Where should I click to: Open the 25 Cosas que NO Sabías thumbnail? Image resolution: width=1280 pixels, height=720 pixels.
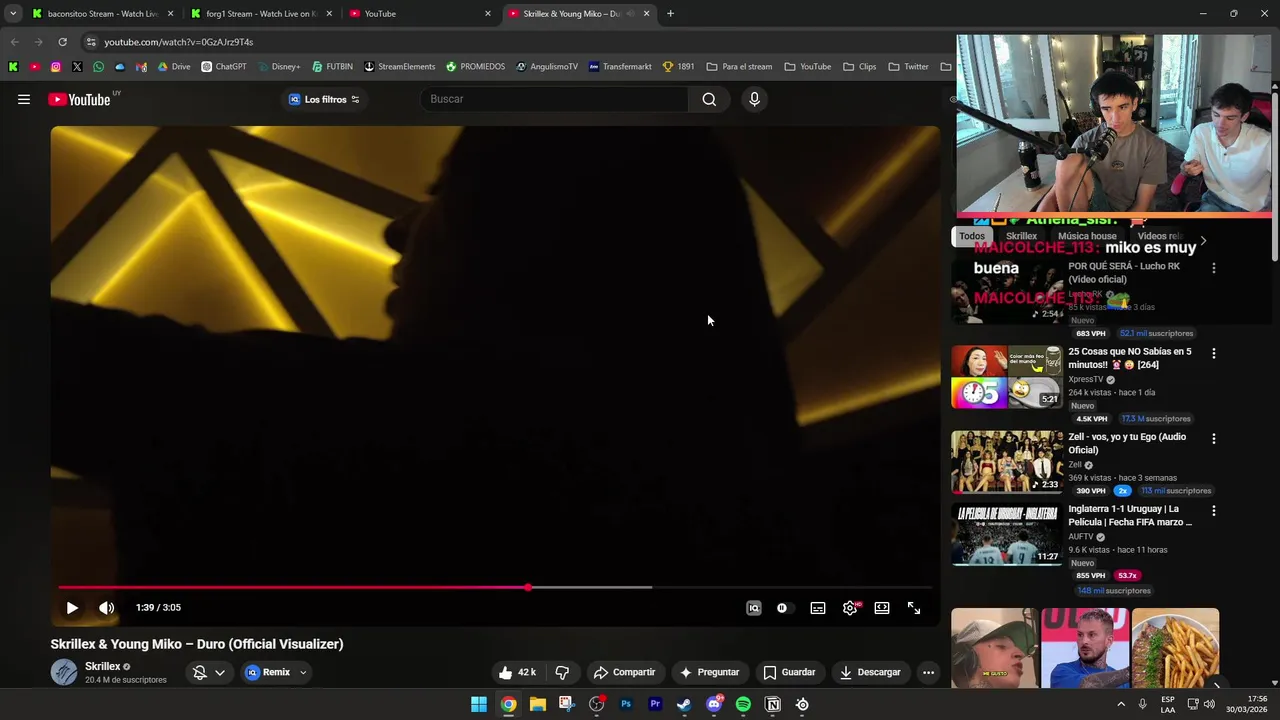click(1007, 377)
